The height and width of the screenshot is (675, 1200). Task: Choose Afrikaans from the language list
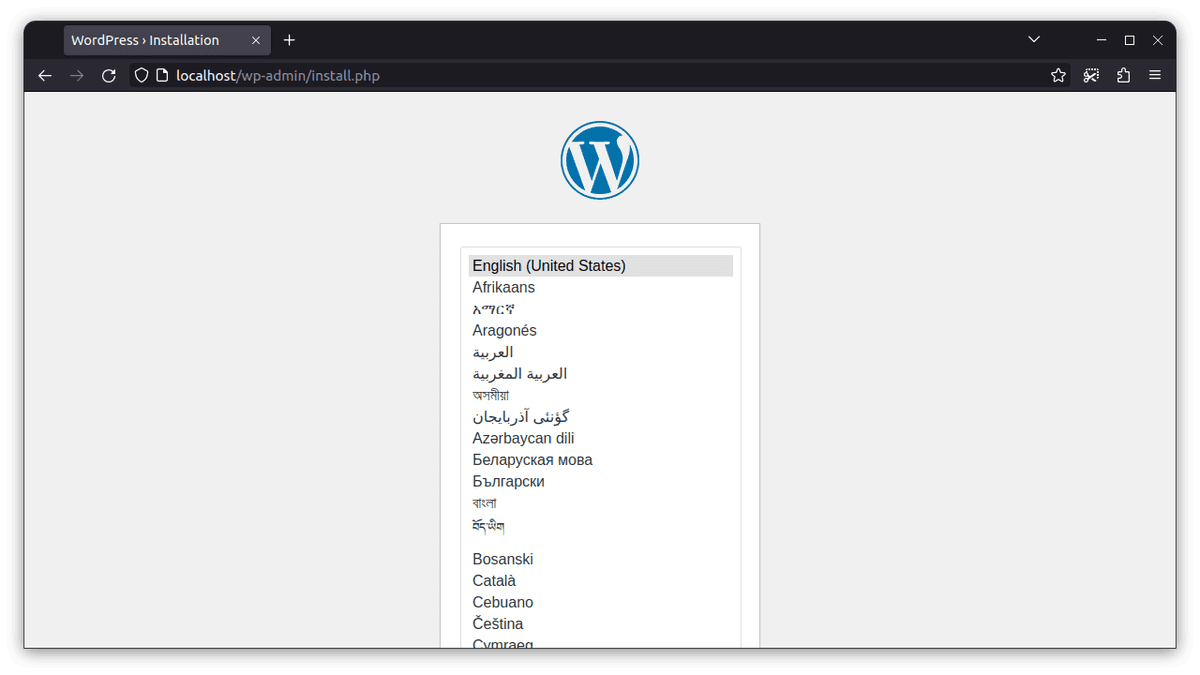coord(504,287)
